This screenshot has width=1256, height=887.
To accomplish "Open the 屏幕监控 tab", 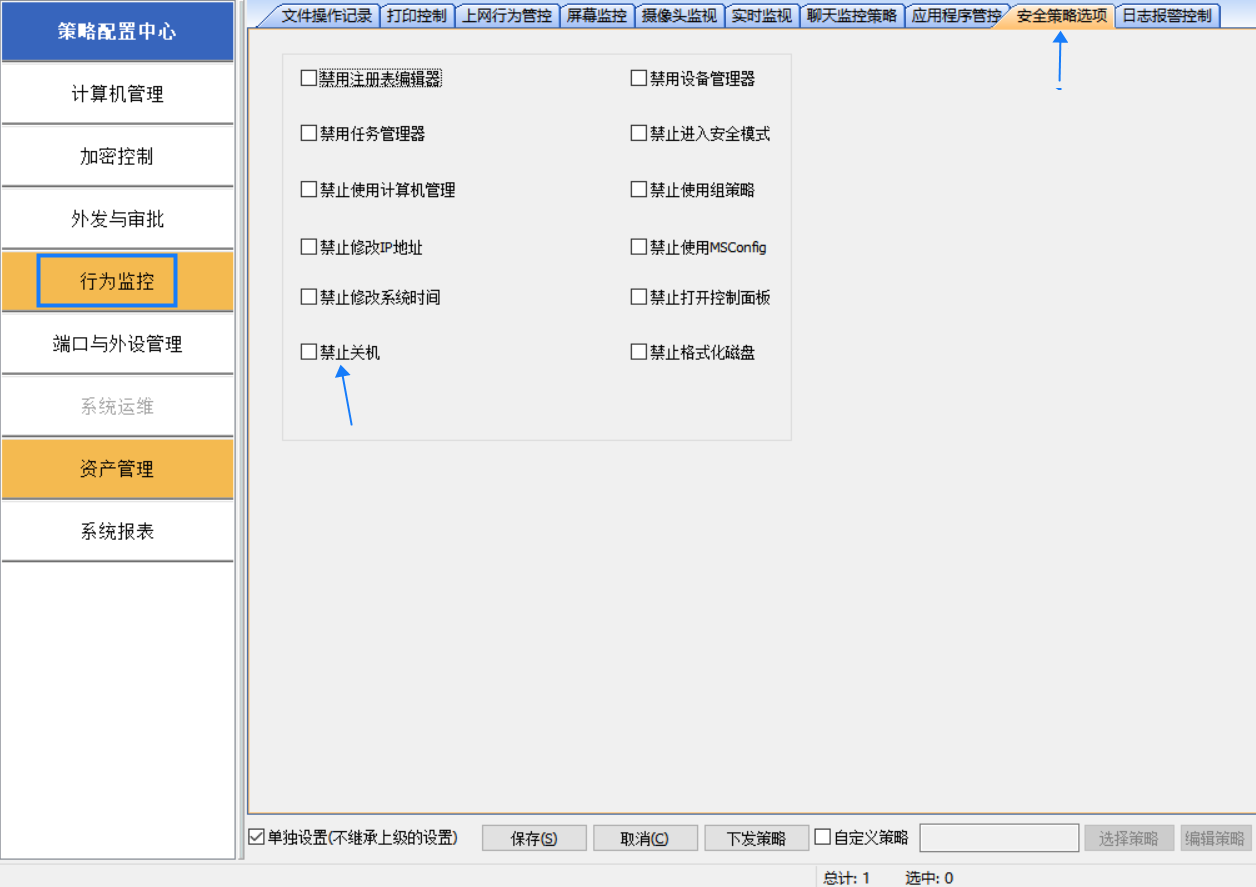I will click(597, 15).
